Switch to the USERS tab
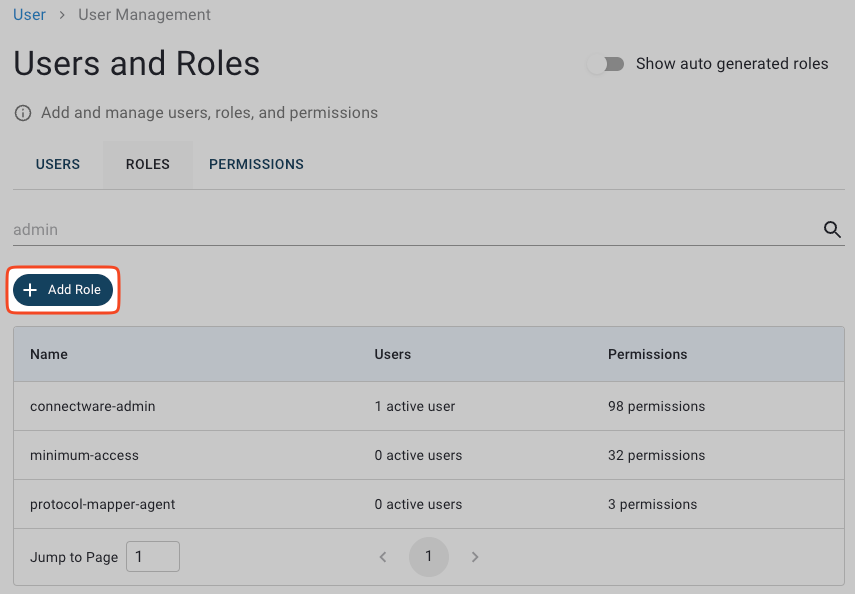Viewport: 855px width, 594px height. 57,164
